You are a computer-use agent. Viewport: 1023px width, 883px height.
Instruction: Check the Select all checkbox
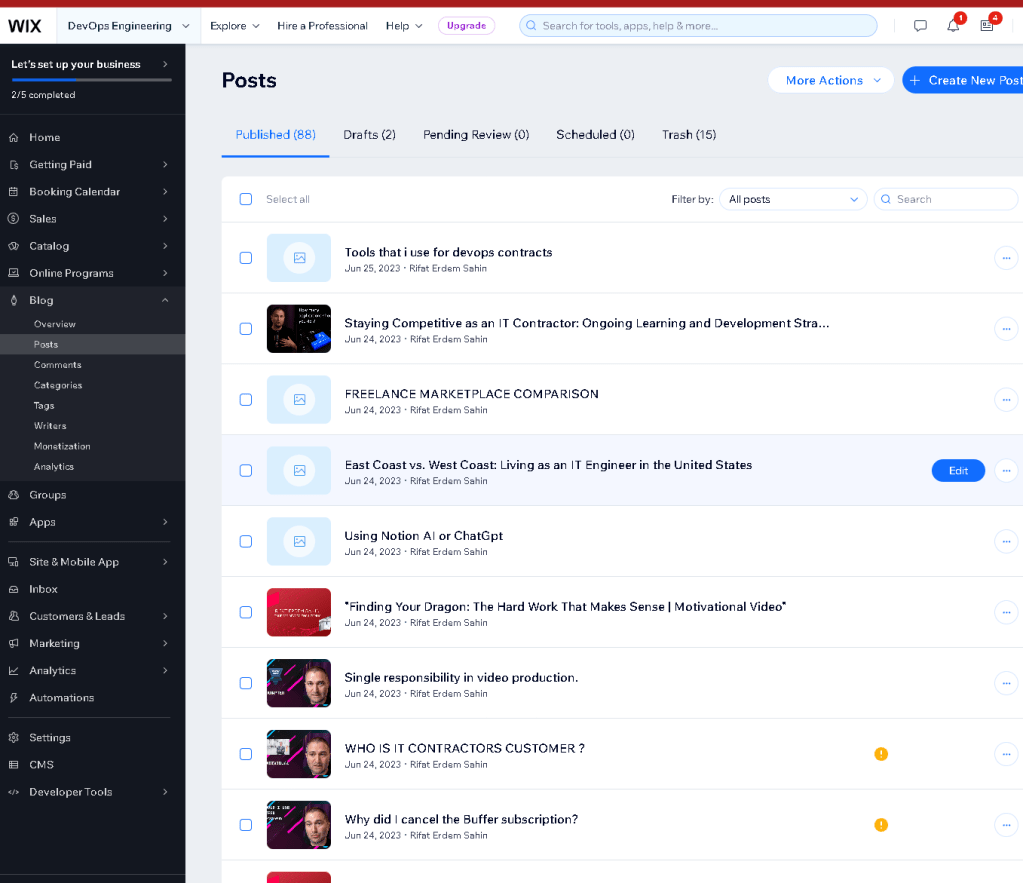(x=246, y=199)
